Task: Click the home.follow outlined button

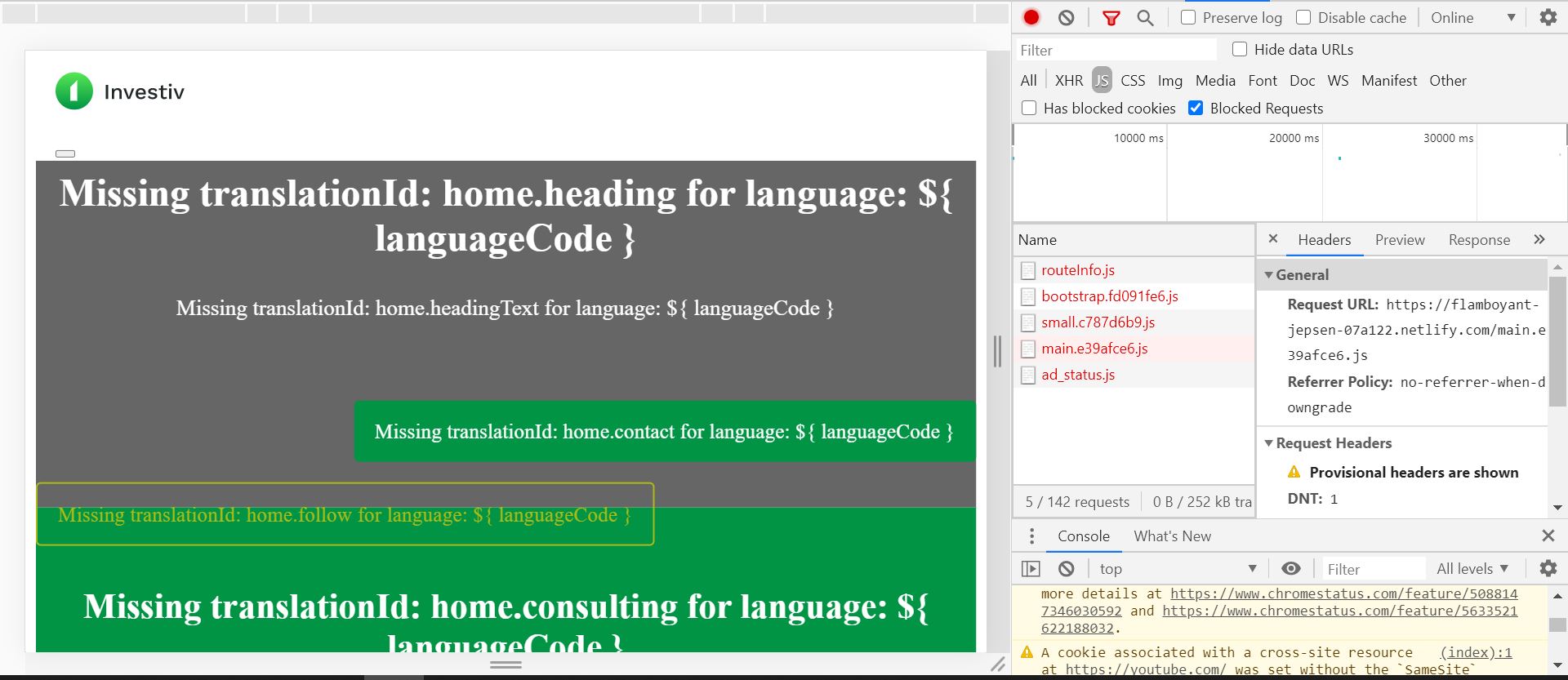Action: coord(345,514)
